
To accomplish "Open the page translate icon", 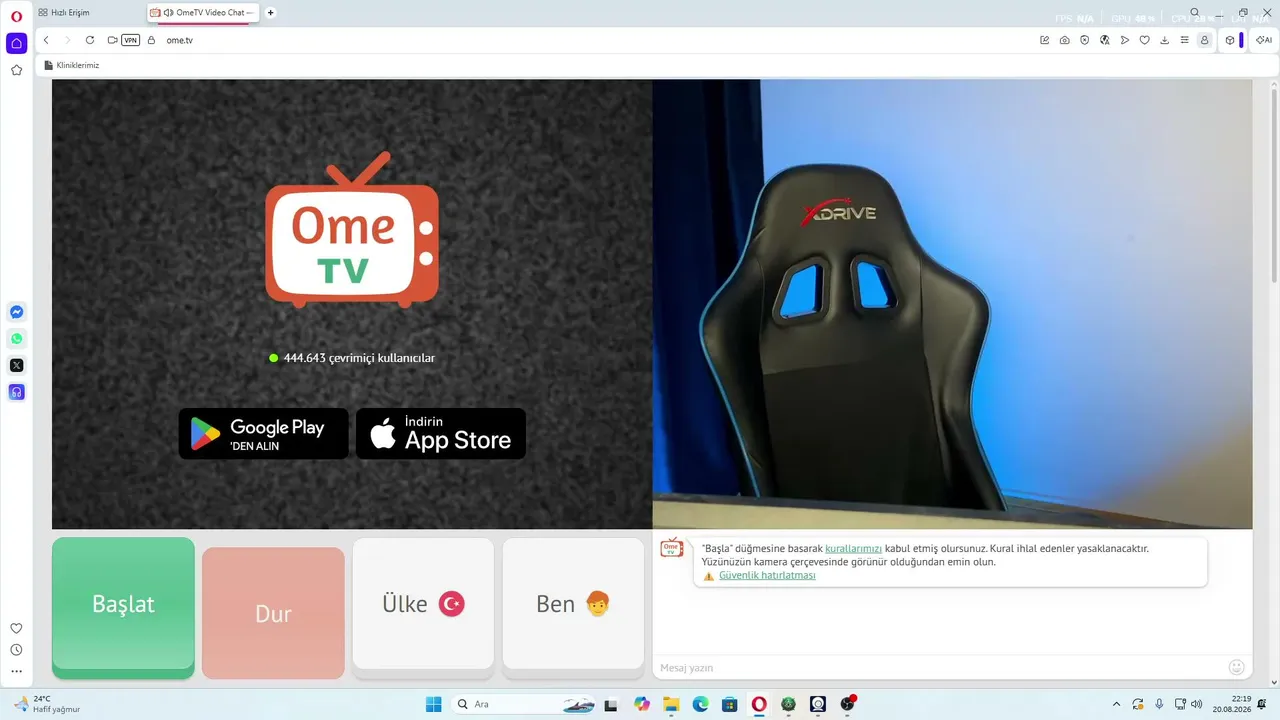I will [x=1105, y=40].
